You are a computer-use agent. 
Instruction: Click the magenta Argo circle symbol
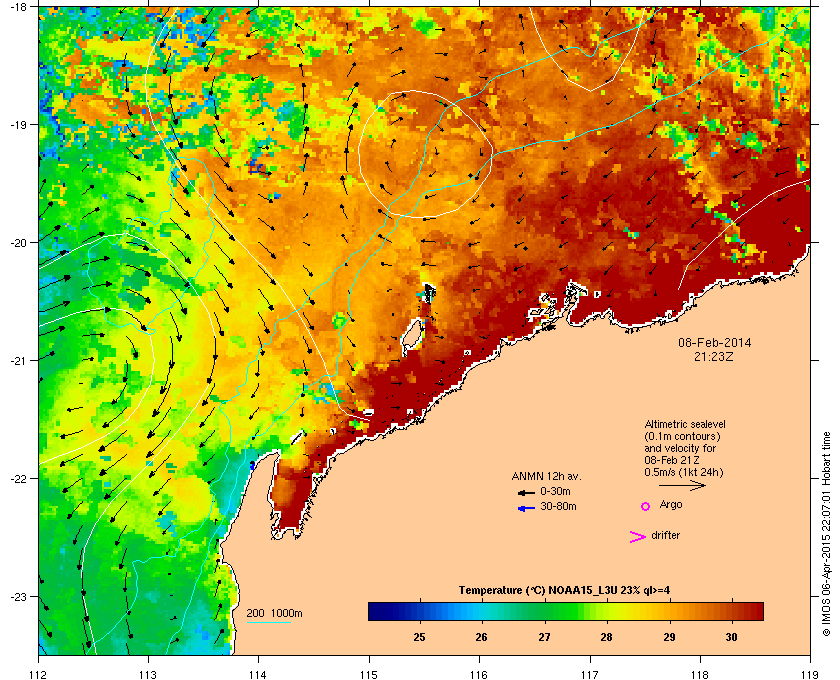click(646, 506)
